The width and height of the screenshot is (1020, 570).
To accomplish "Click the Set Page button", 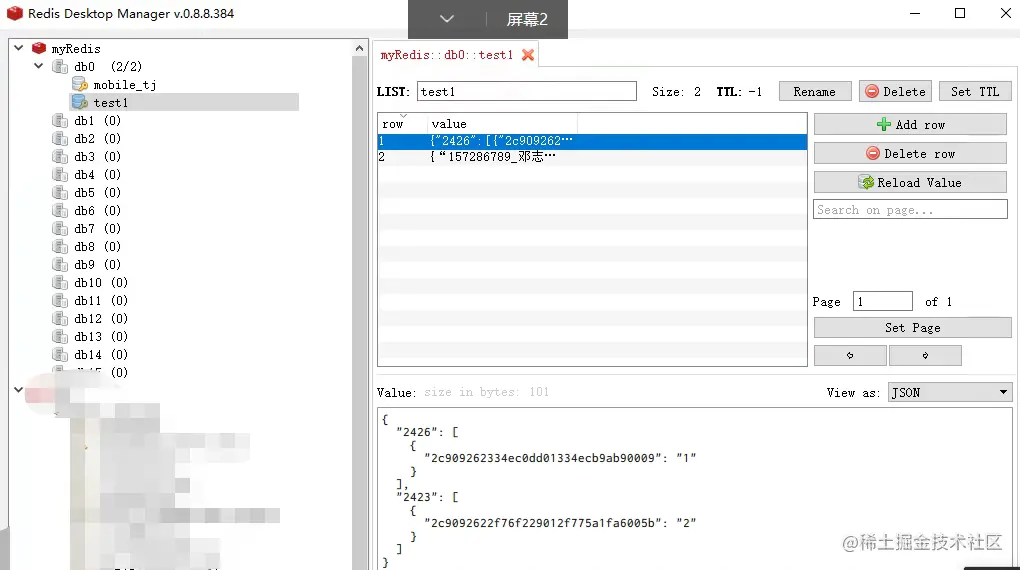I will click(912, 327).
